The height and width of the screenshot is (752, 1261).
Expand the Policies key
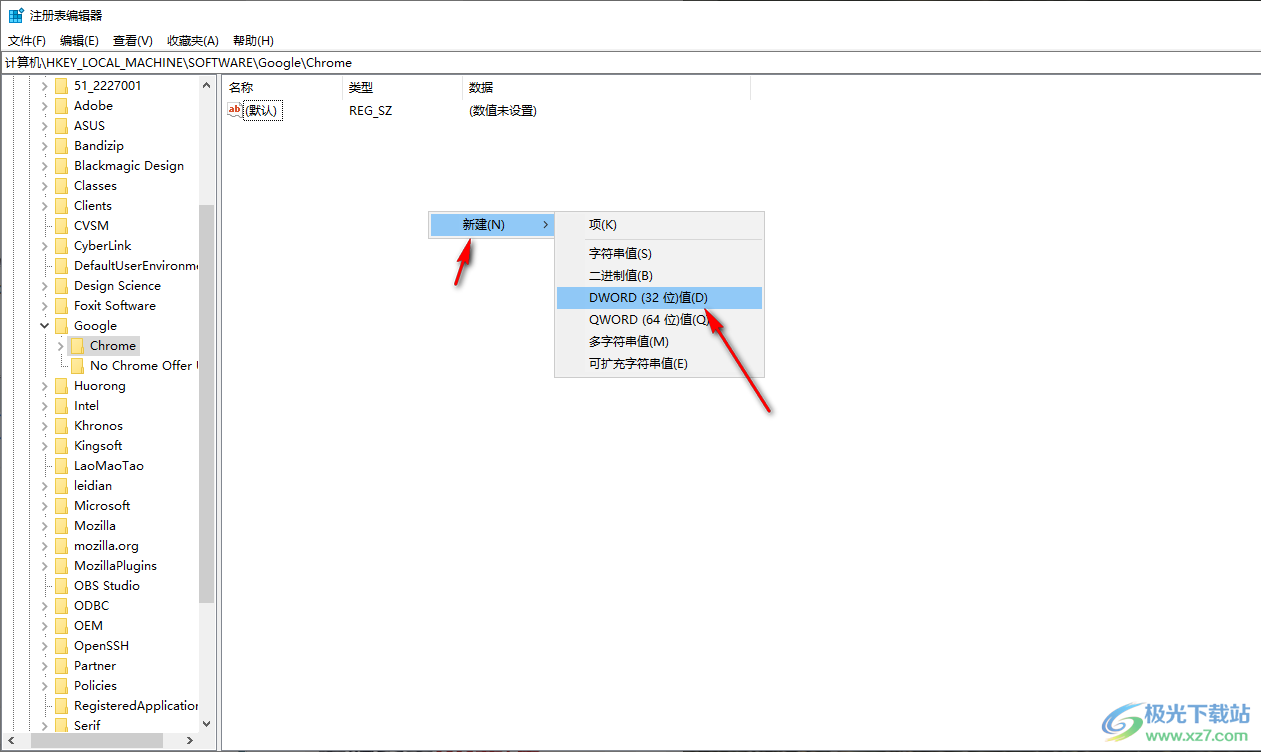coord(44,686)
